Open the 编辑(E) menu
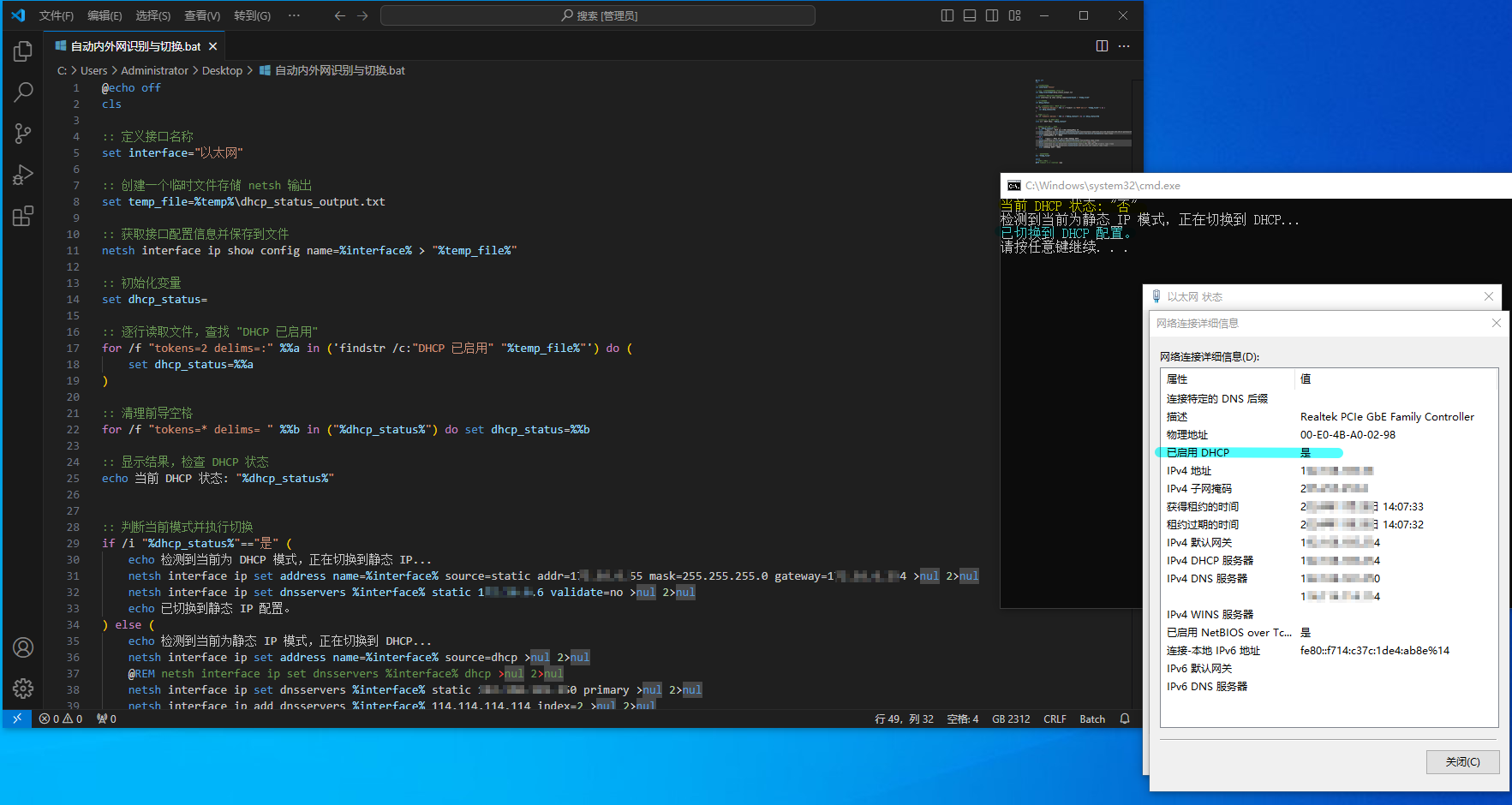Viewport: 1512px width, 805px height. [105, 15]
